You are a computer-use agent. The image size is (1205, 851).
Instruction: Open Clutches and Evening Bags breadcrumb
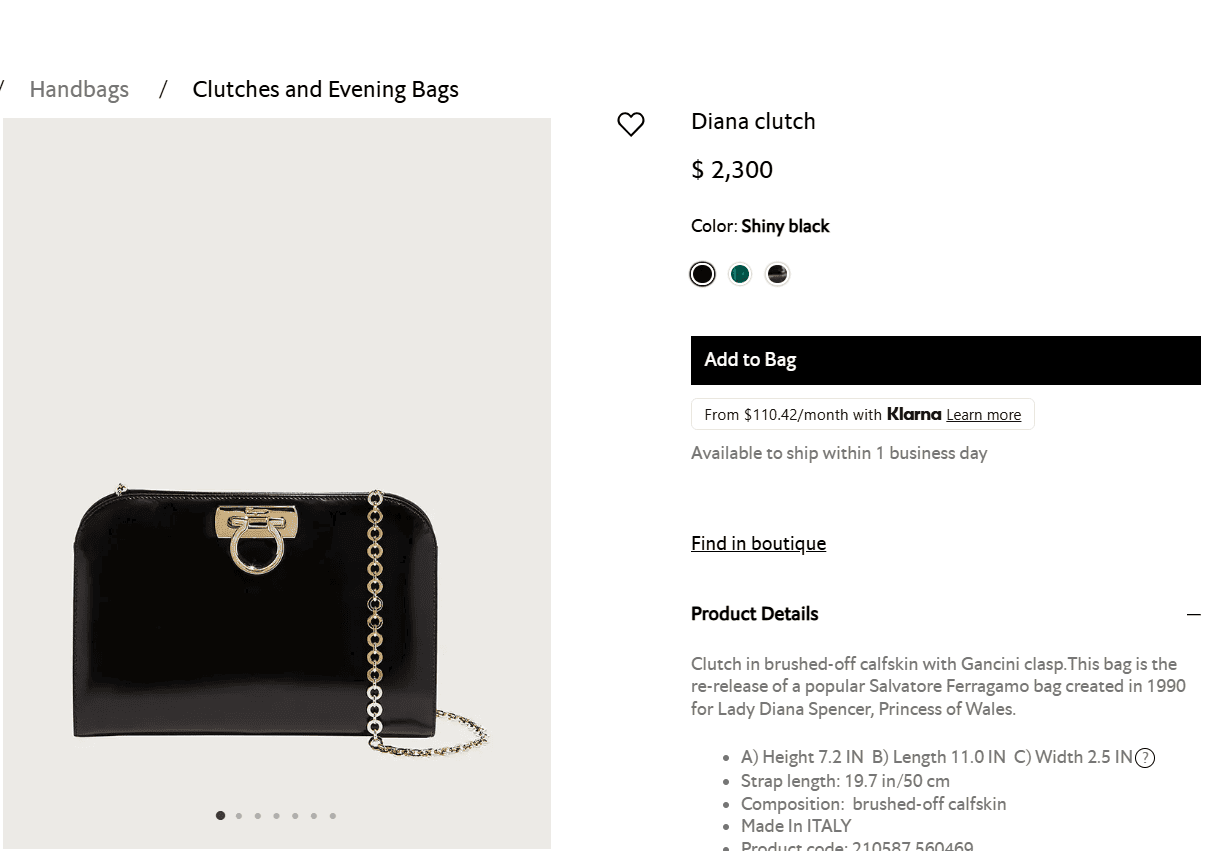(325, 89)
